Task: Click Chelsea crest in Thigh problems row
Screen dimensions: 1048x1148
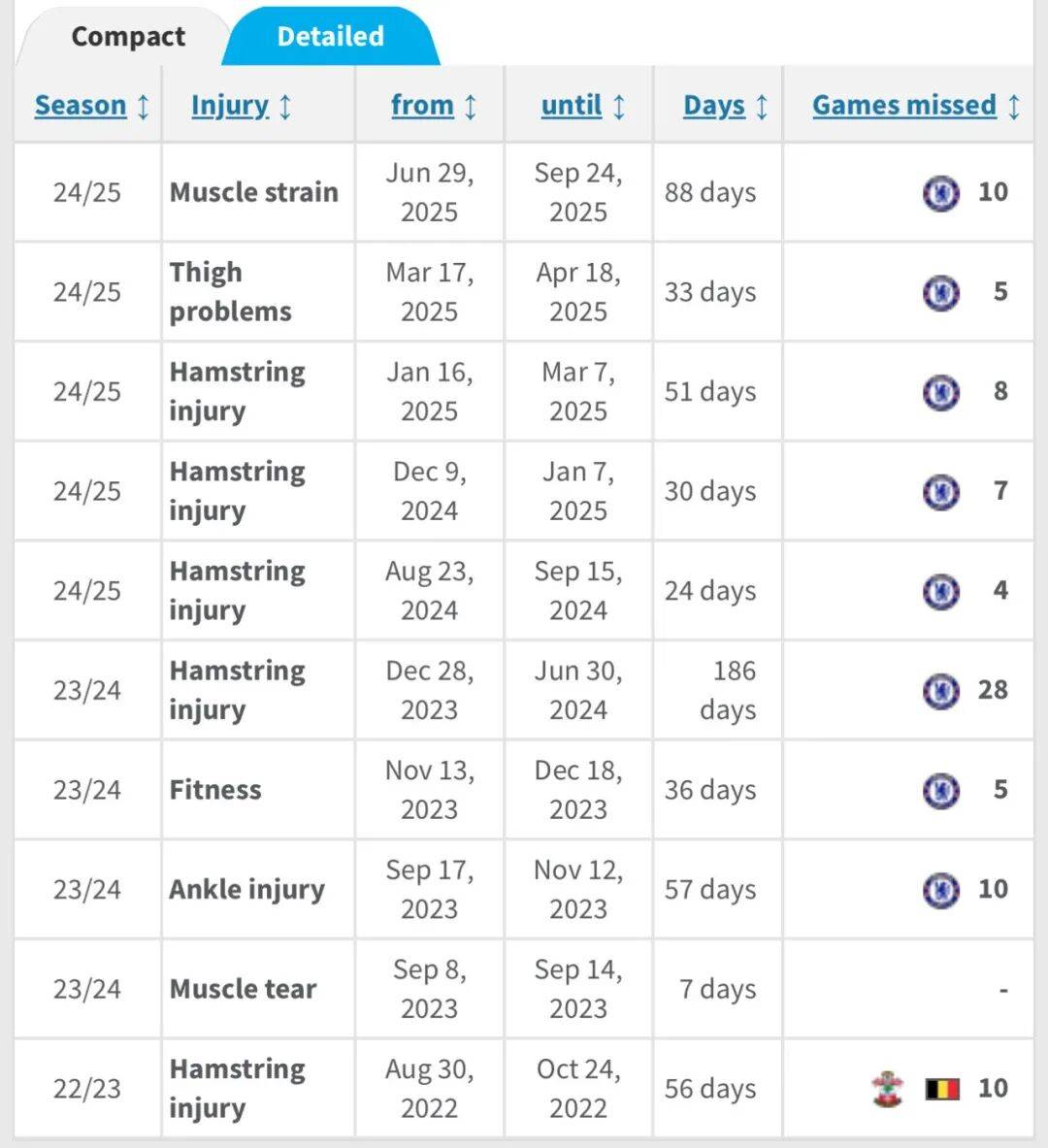Action: click(x=940, y=292)
